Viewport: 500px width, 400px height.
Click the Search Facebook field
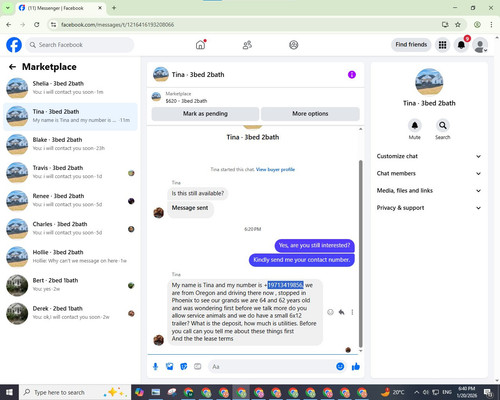80,45
